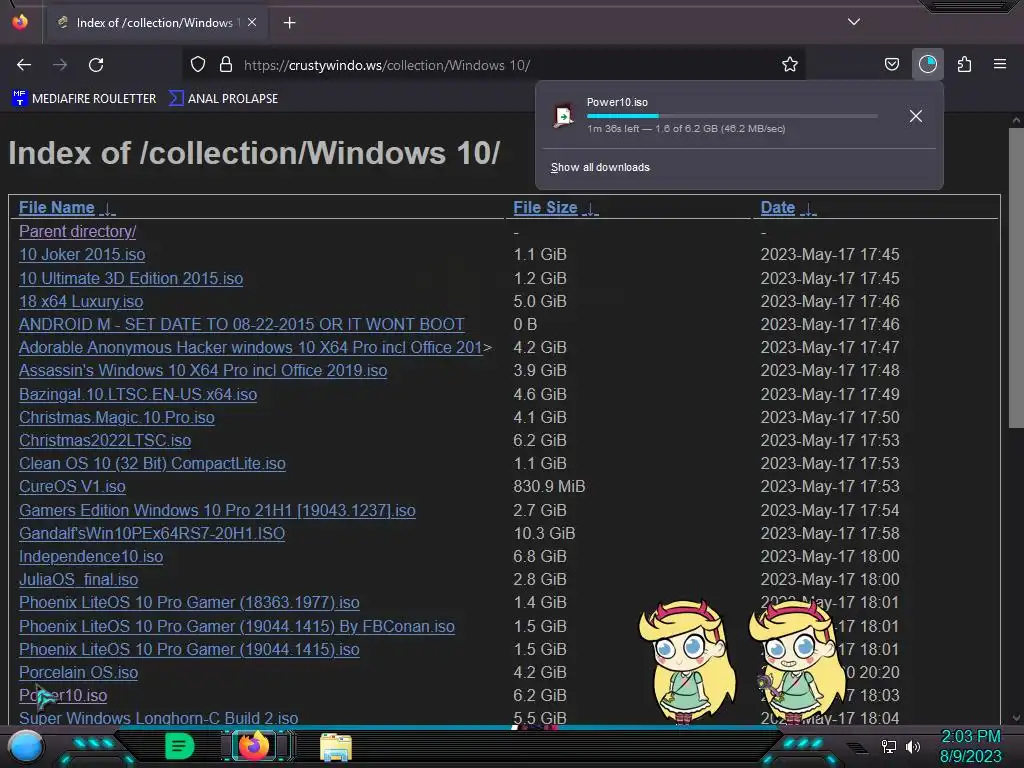Open the Extensions puzzle icon
This screenshot has height=768, width=1024.
[x=964, y=64]
